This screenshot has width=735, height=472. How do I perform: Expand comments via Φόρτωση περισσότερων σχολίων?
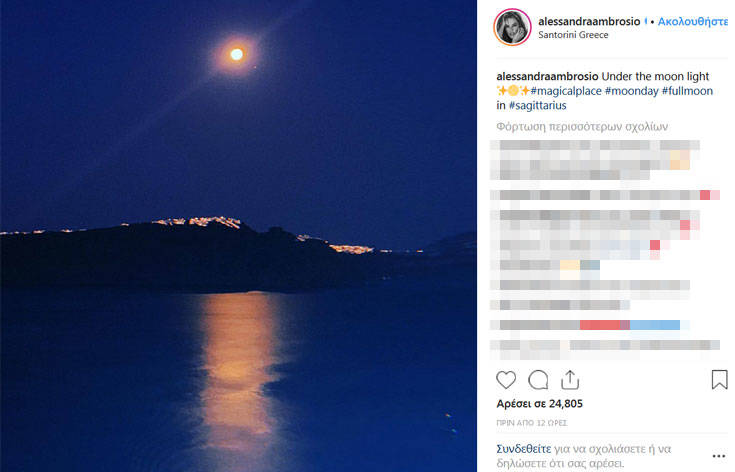pos(582,127)
